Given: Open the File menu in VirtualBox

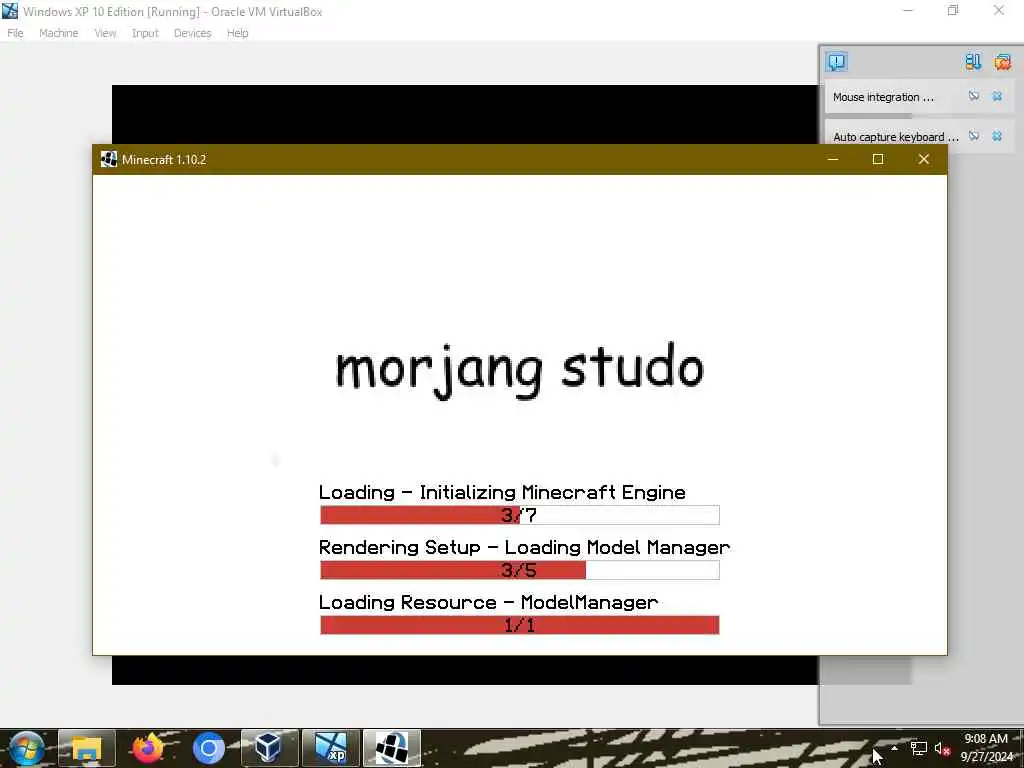Looking at the screenshot, I should coord(15,33).
